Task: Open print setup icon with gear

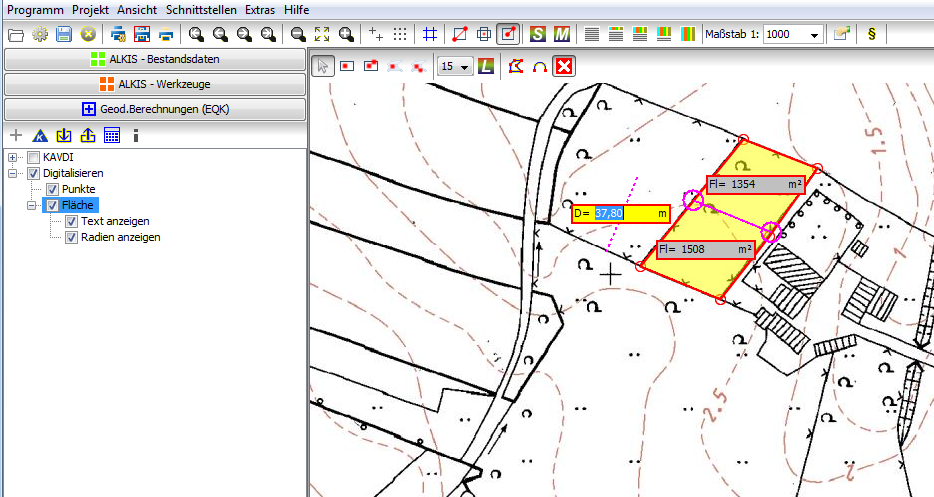Action: 118,35
